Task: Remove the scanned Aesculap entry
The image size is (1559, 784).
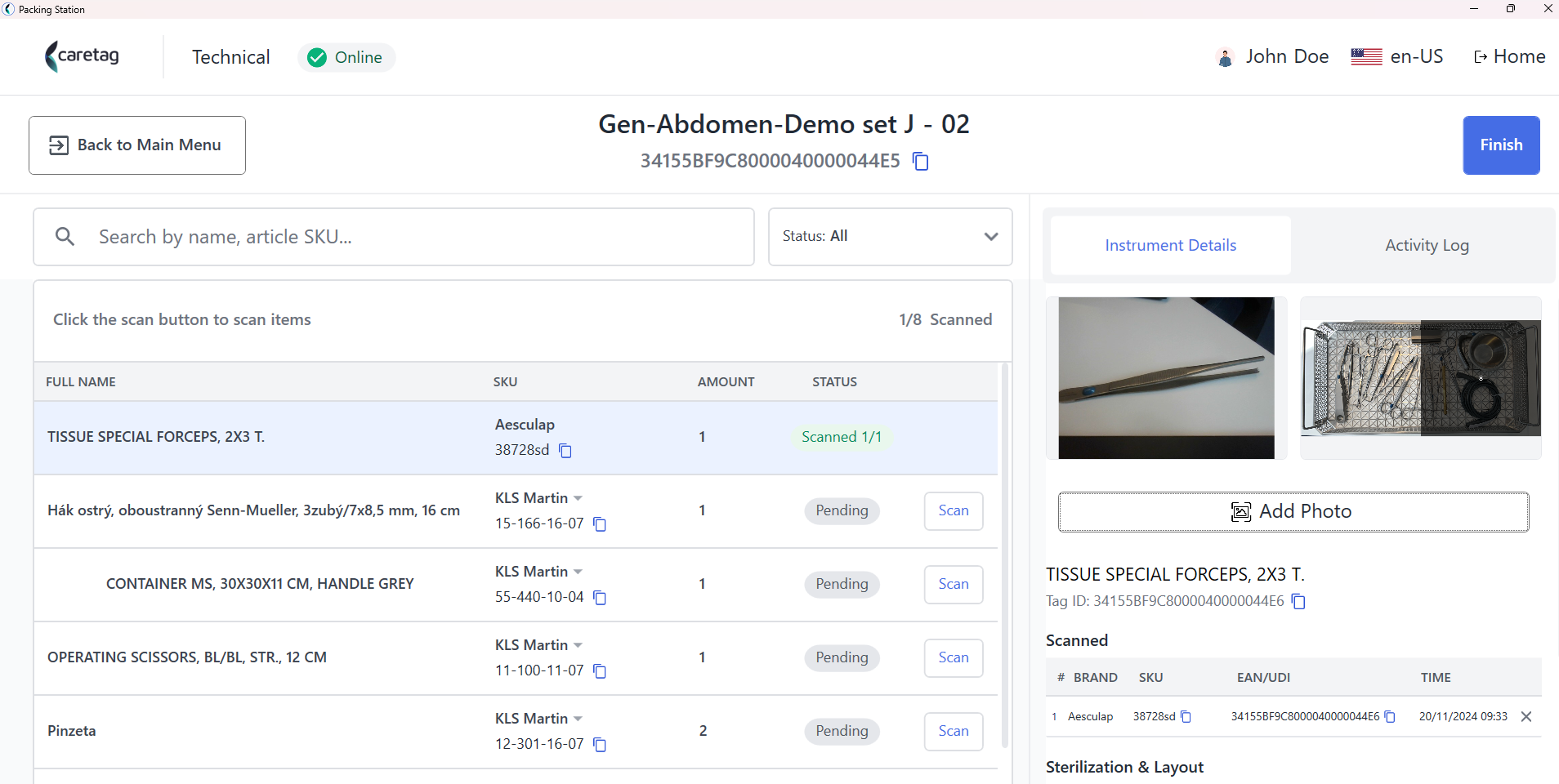Action: (1526, 716)
